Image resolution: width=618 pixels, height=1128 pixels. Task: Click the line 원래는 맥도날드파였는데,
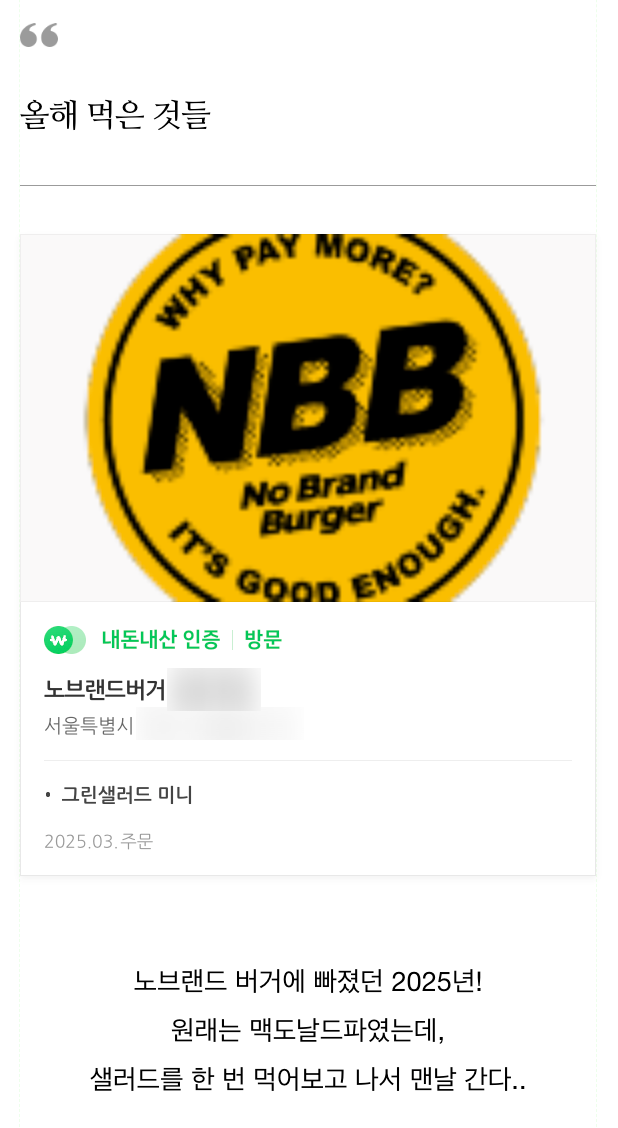tap(308, 1030)
